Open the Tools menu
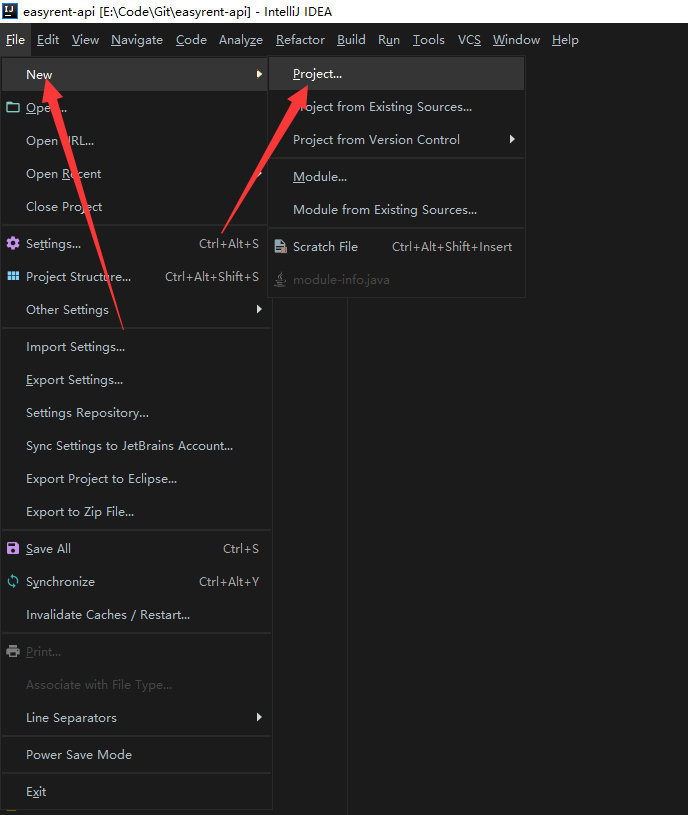The image size is (688, 815). point(429,40)
